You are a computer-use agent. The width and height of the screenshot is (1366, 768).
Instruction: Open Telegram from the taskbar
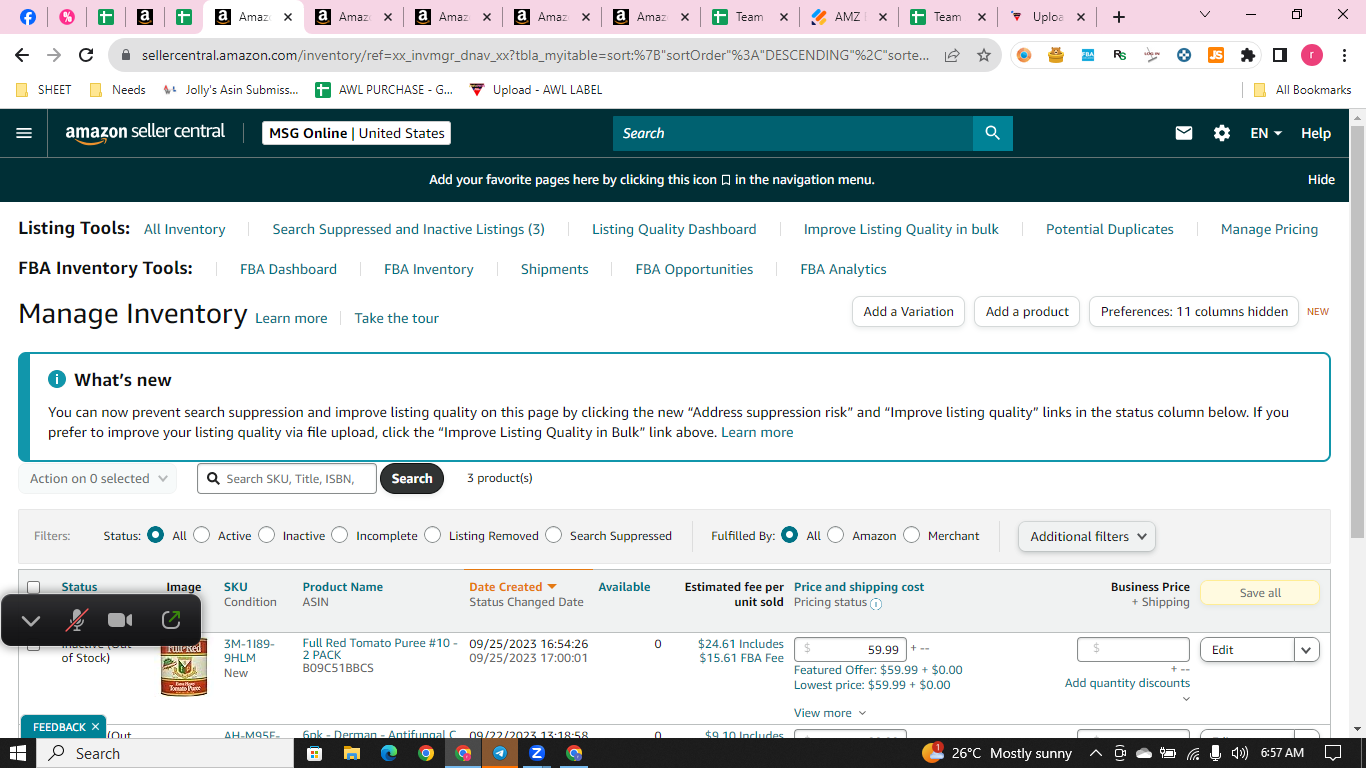point(500,753)
